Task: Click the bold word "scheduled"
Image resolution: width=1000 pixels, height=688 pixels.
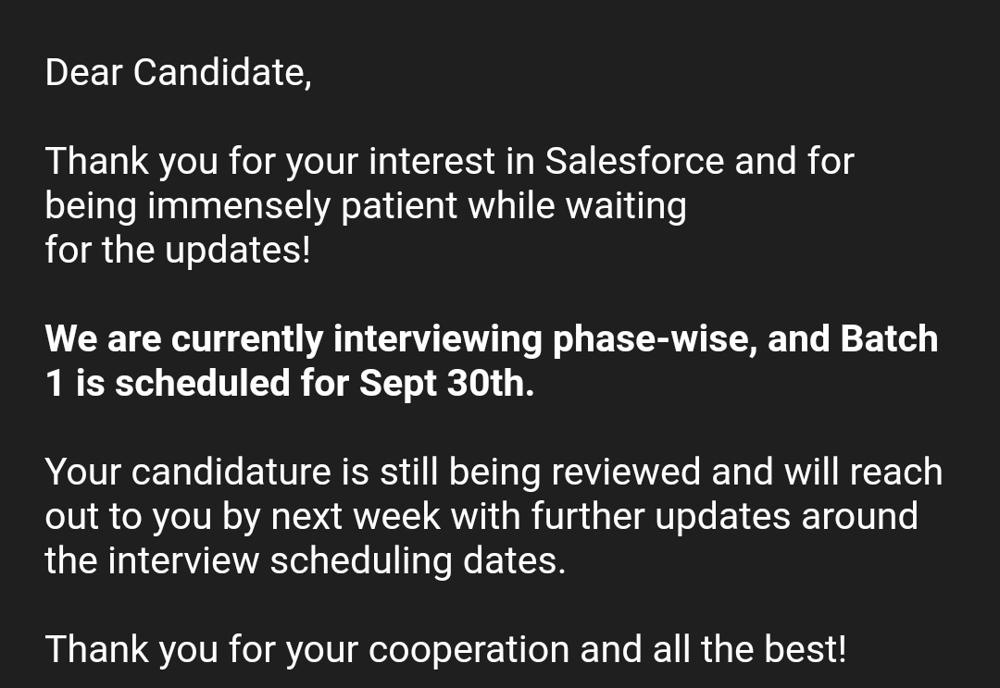Action: point(203,383)
